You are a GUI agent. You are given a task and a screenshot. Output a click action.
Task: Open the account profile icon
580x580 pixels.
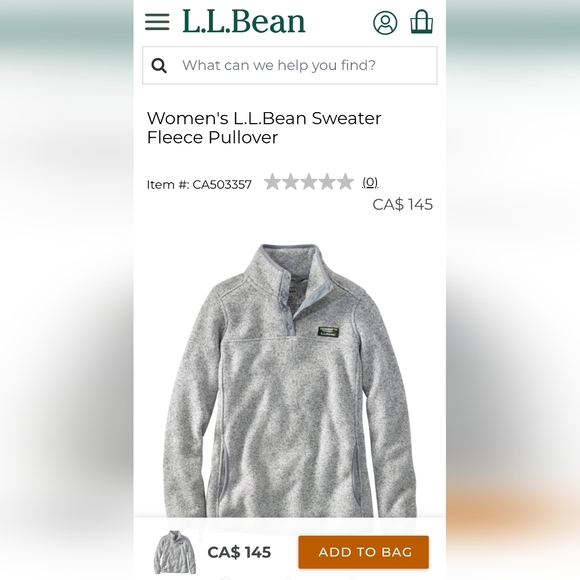[x=385, y=23]
